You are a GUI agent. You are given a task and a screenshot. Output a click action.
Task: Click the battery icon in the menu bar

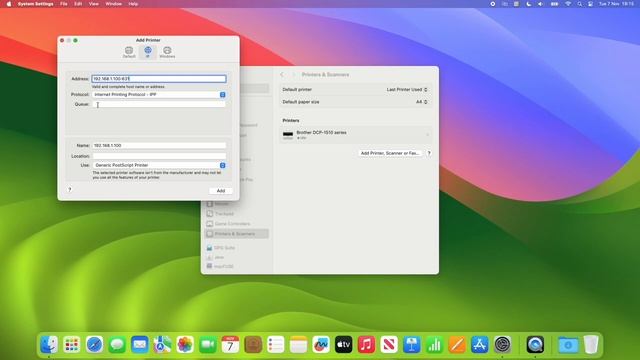point(554,4)
